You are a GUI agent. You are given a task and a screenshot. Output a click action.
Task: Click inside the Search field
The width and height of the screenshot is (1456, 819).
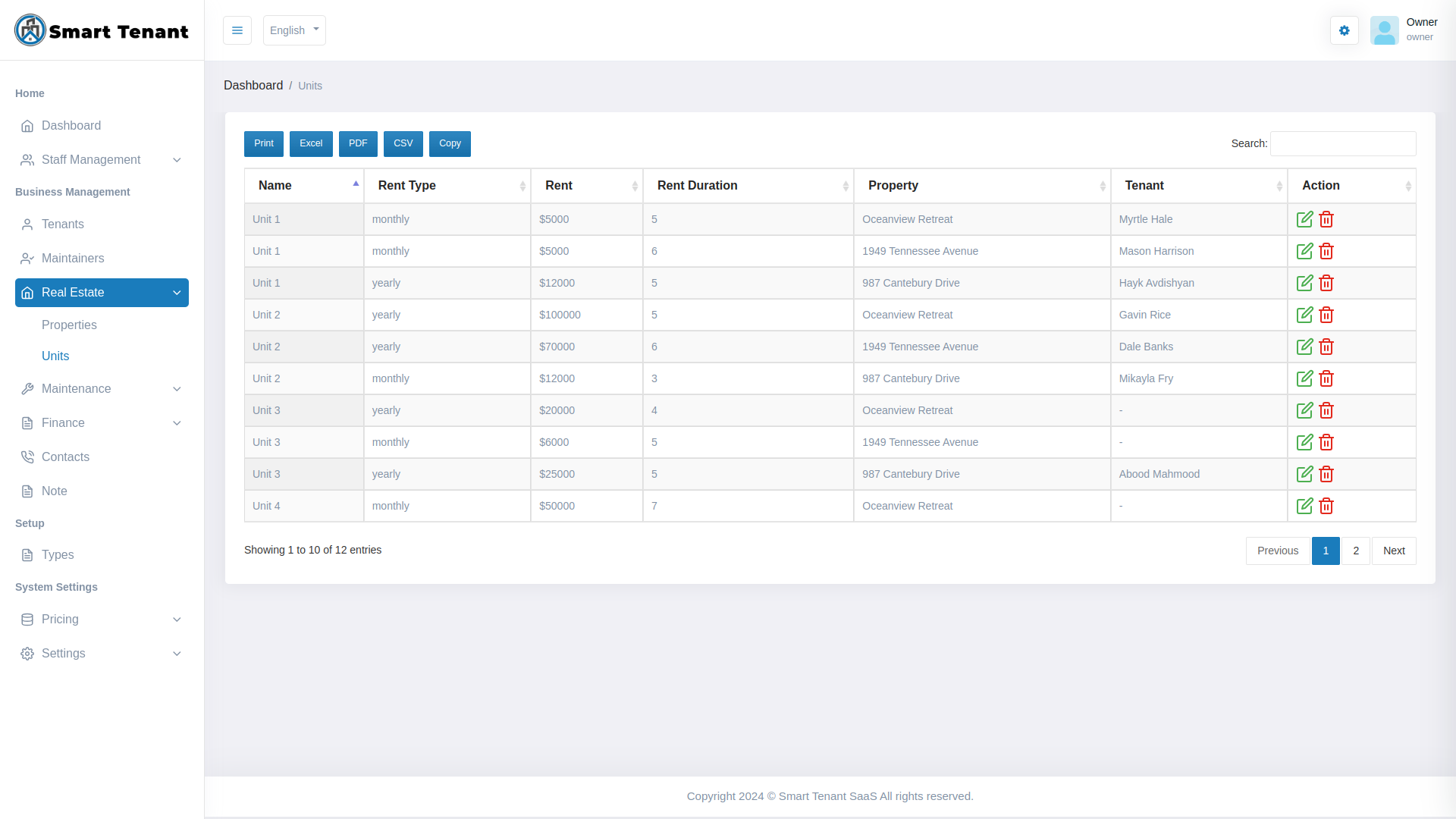tap(1342, 143)
